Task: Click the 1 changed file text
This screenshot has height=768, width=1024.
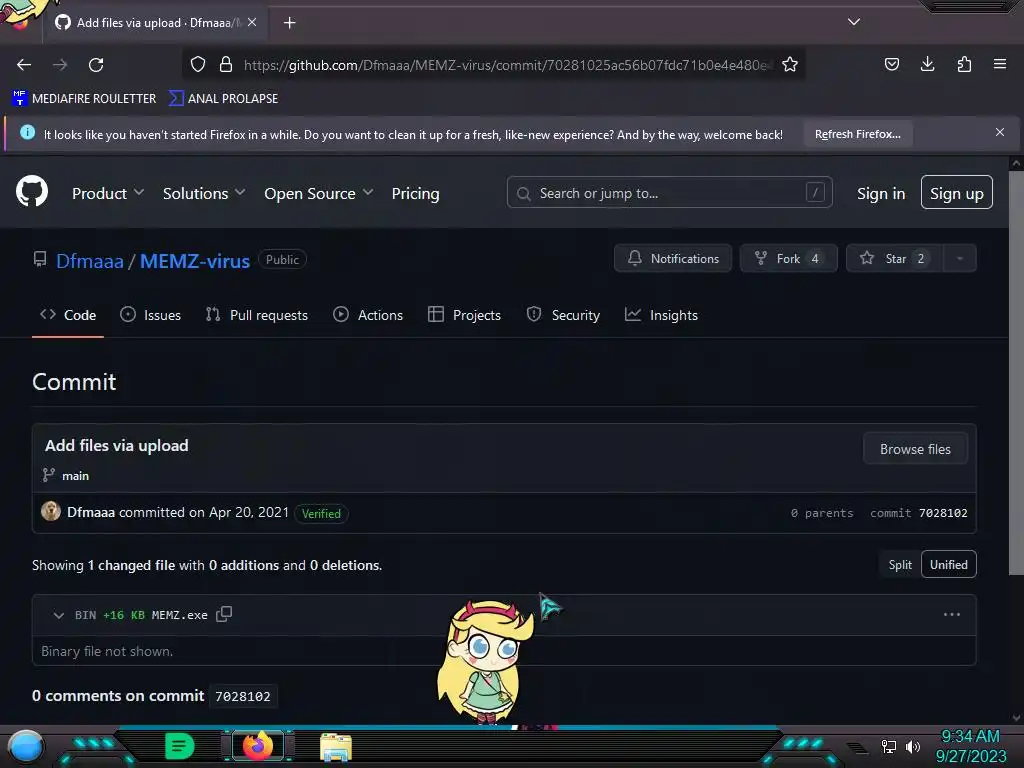Action: pos(131,566)
